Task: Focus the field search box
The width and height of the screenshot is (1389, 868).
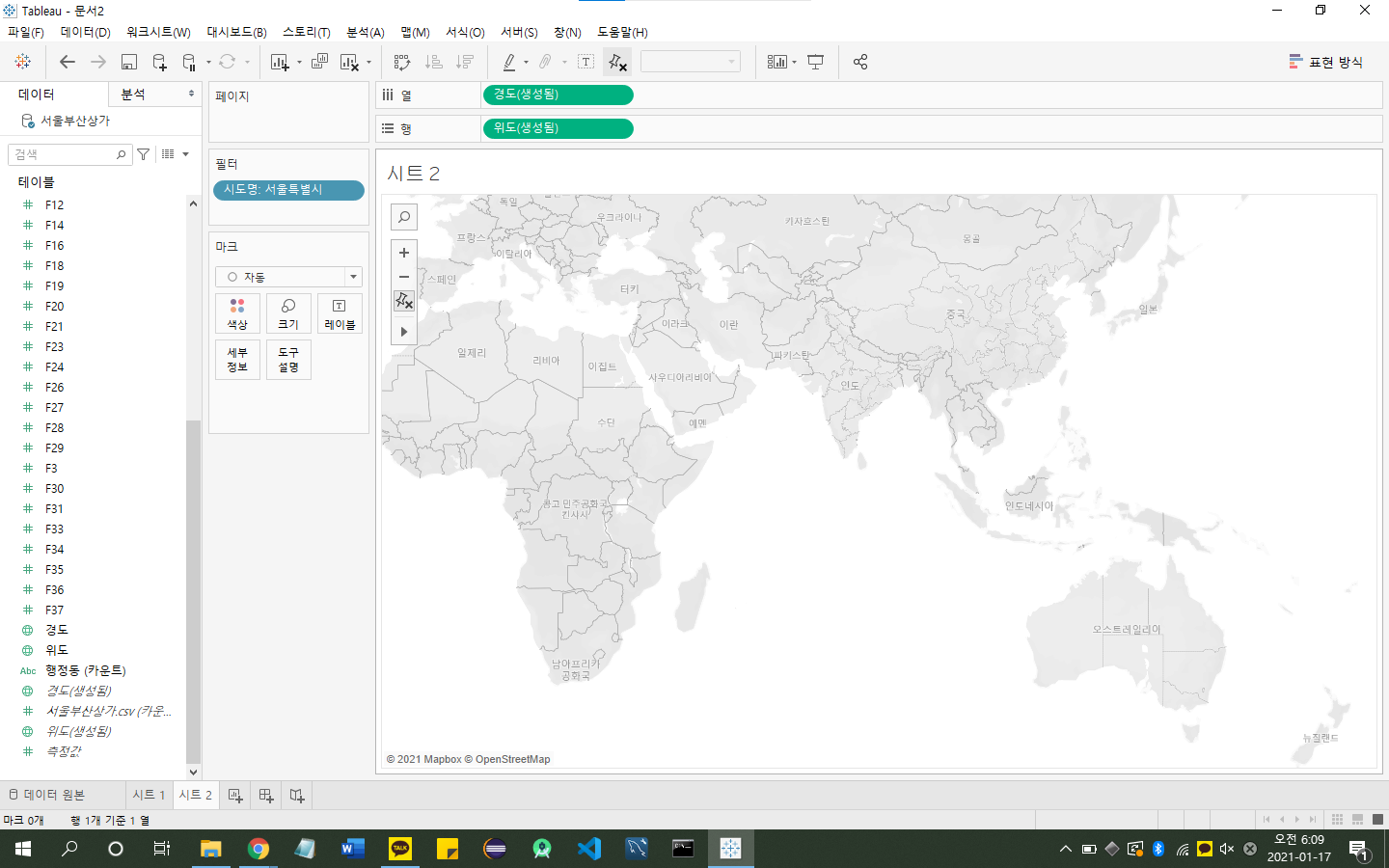Action: pyautogui.click(x=69, y=154)
